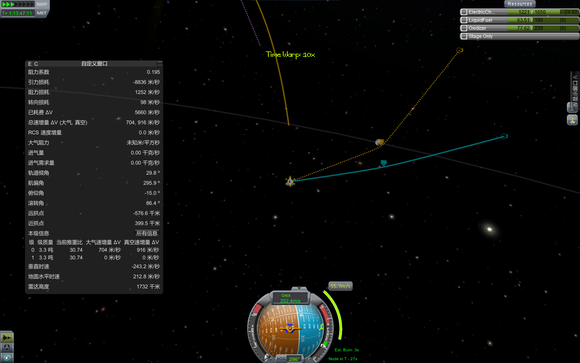This screenshot has width=580, height=363.
Task: Click the C button in custom window header
Action: (x=36, y=64)
